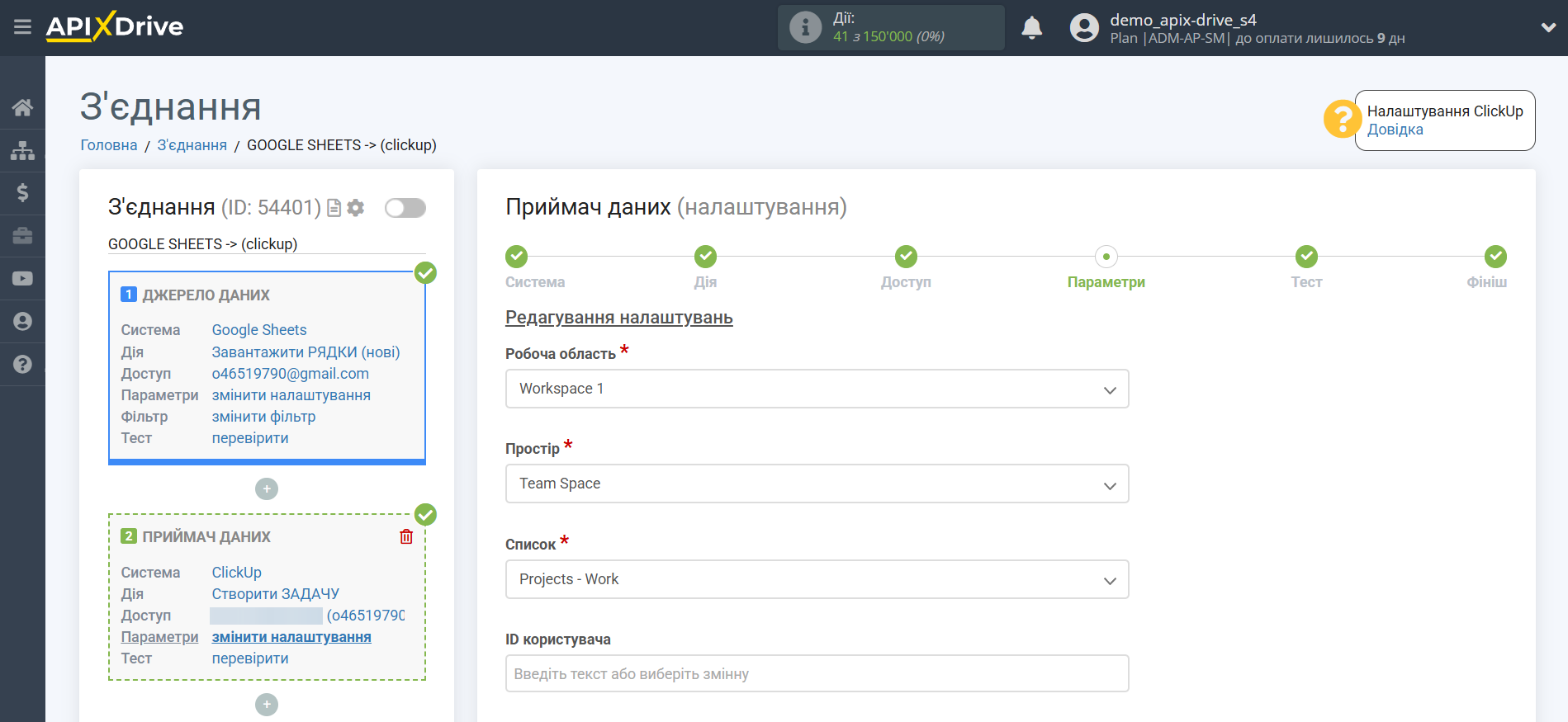Open the profile icon in sidebar

coord(22,322)
